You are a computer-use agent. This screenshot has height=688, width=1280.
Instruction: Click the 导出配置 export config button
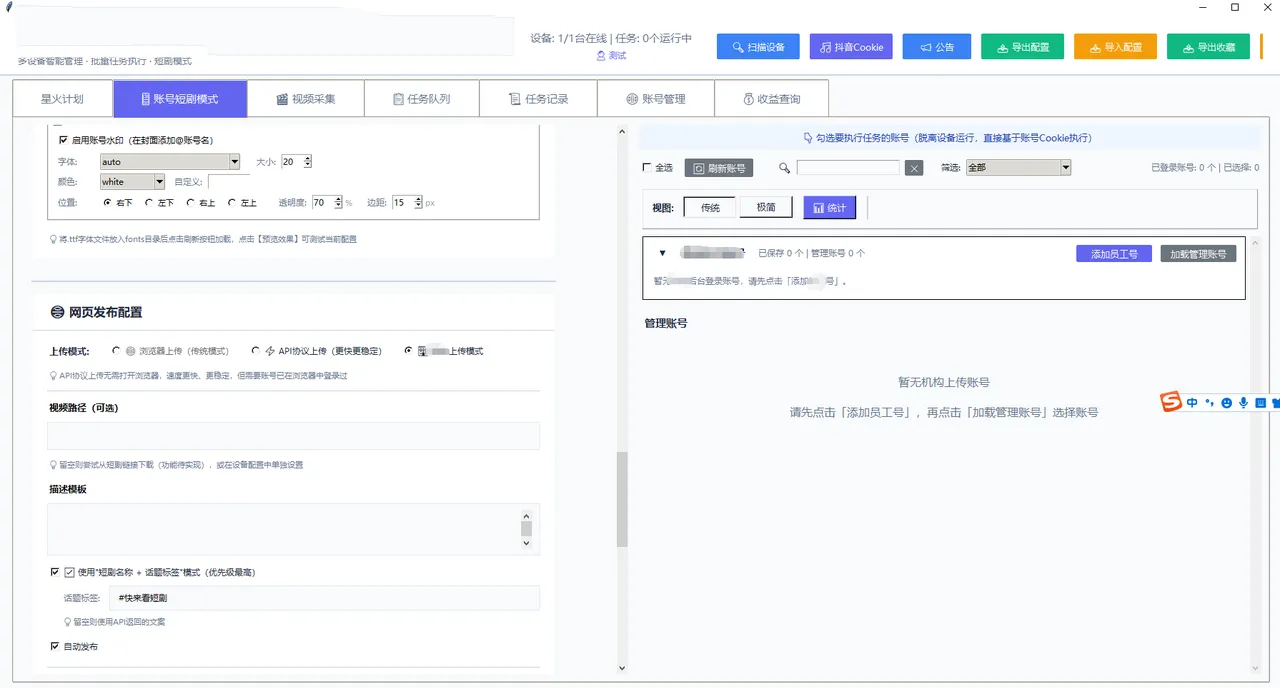click(x=1023, y=47)
